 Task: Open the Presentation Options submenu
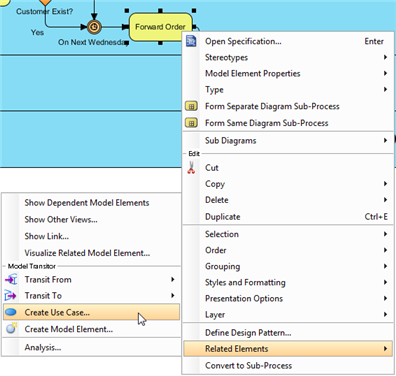(x=288, y=298)
